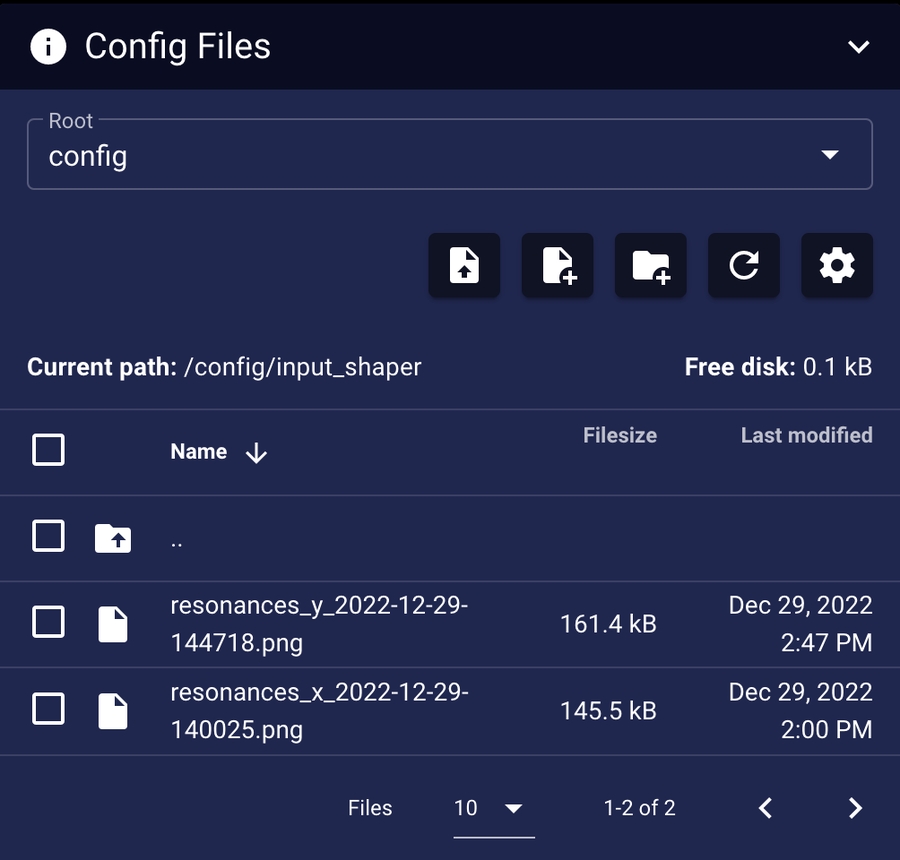Click the Create Directory folder icon

click(651, 266)
